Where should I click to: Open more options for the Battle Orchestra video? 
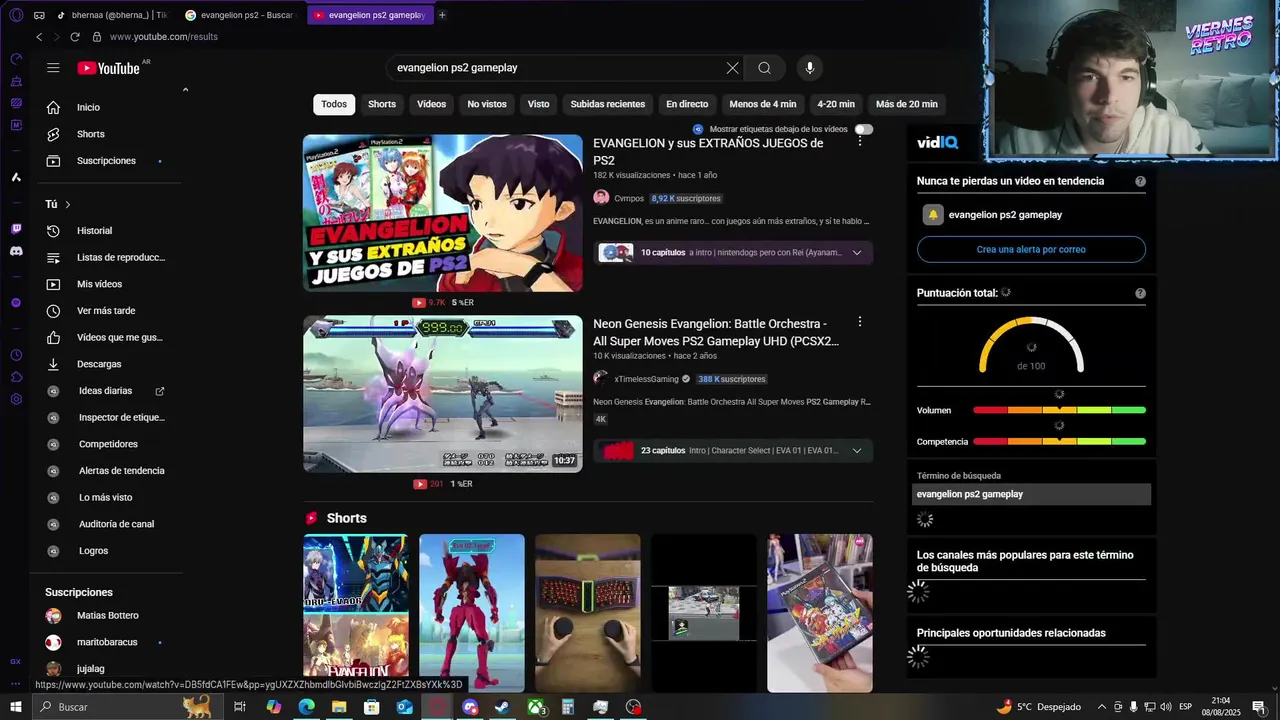coord(859,322)
